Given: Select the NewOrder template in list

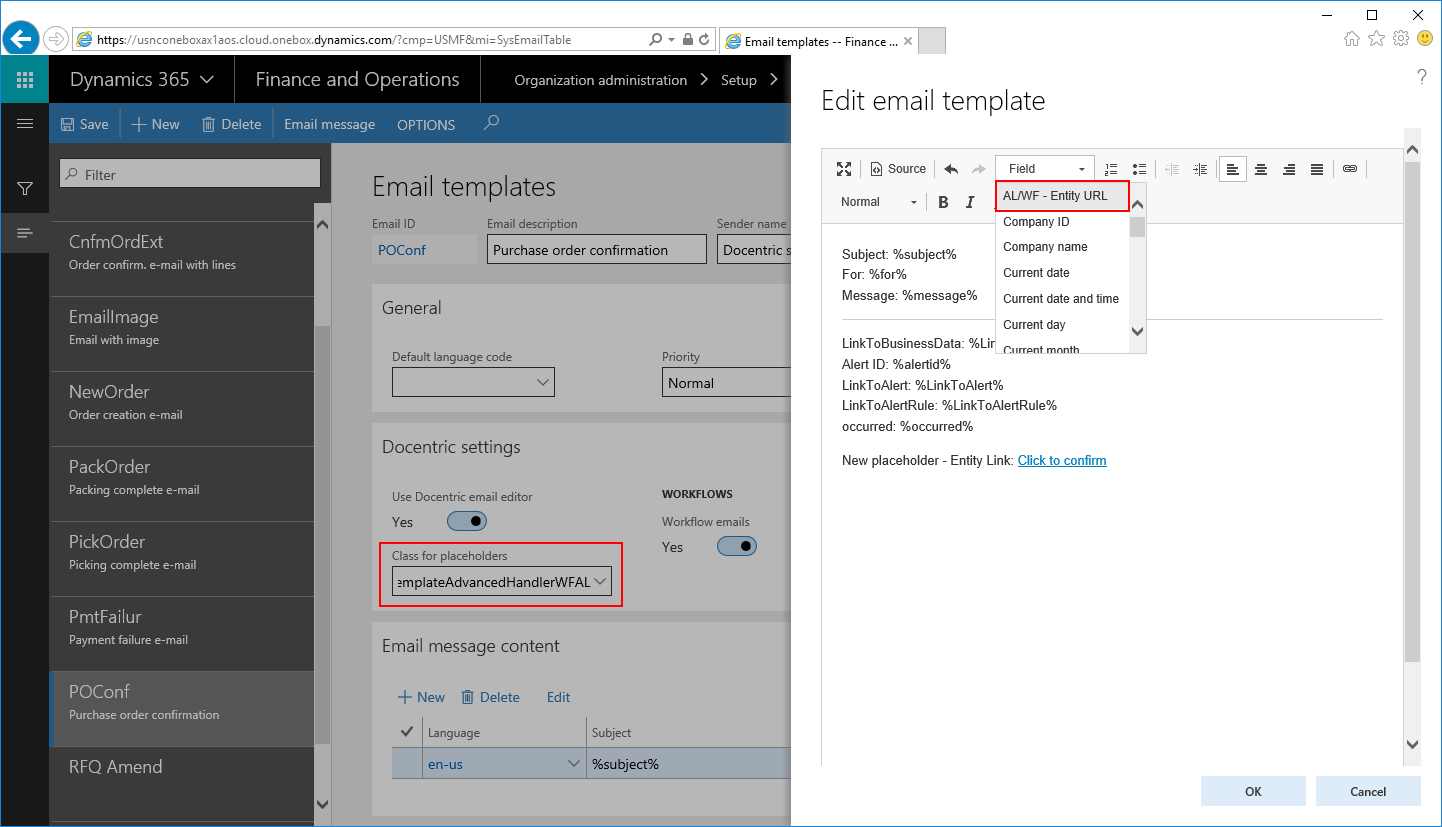Looking at the screenshot, I should pyautogui.click(x=182, y=408).
